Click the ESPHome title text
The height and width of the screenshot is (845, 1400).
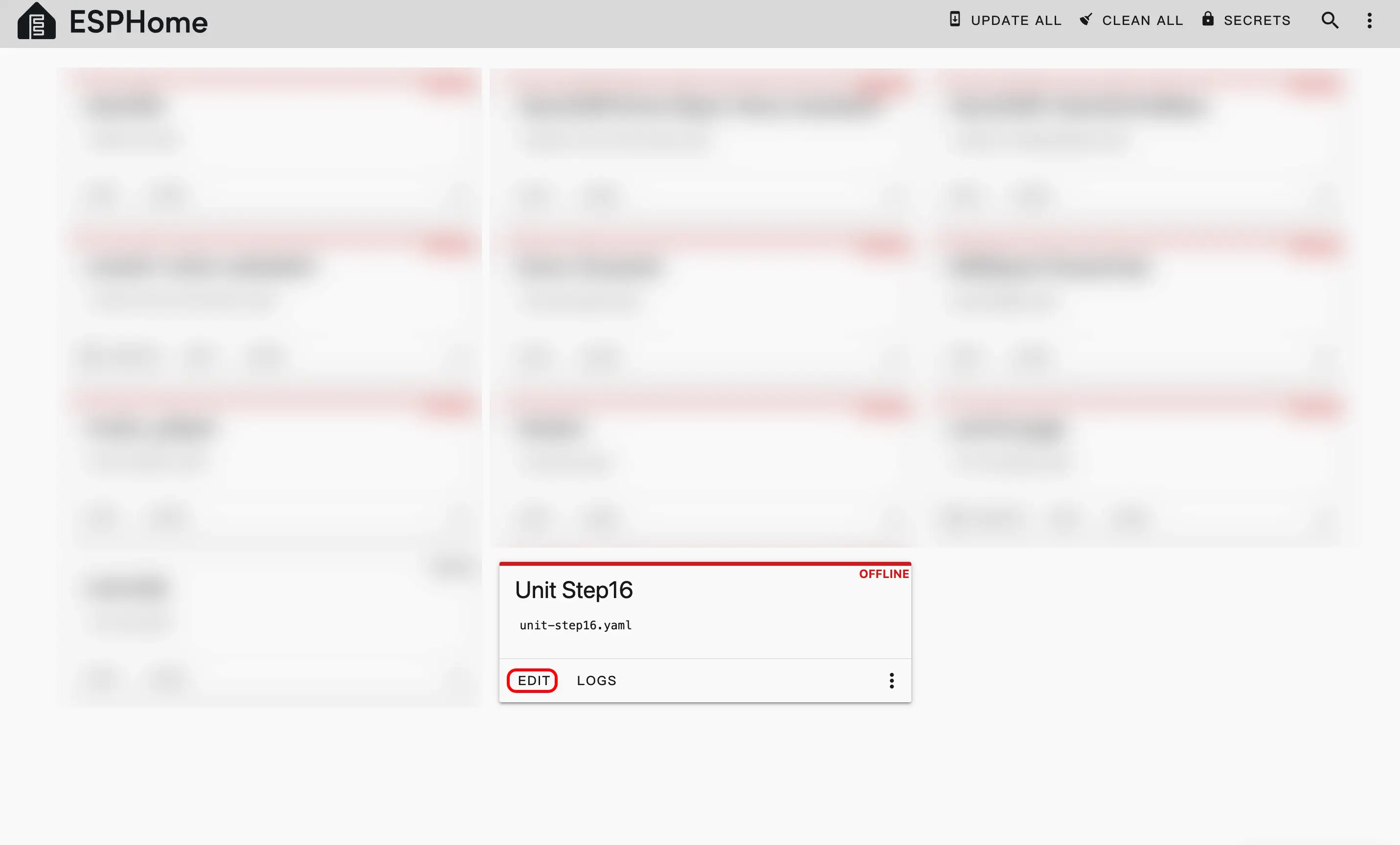[x=138, y=22]
